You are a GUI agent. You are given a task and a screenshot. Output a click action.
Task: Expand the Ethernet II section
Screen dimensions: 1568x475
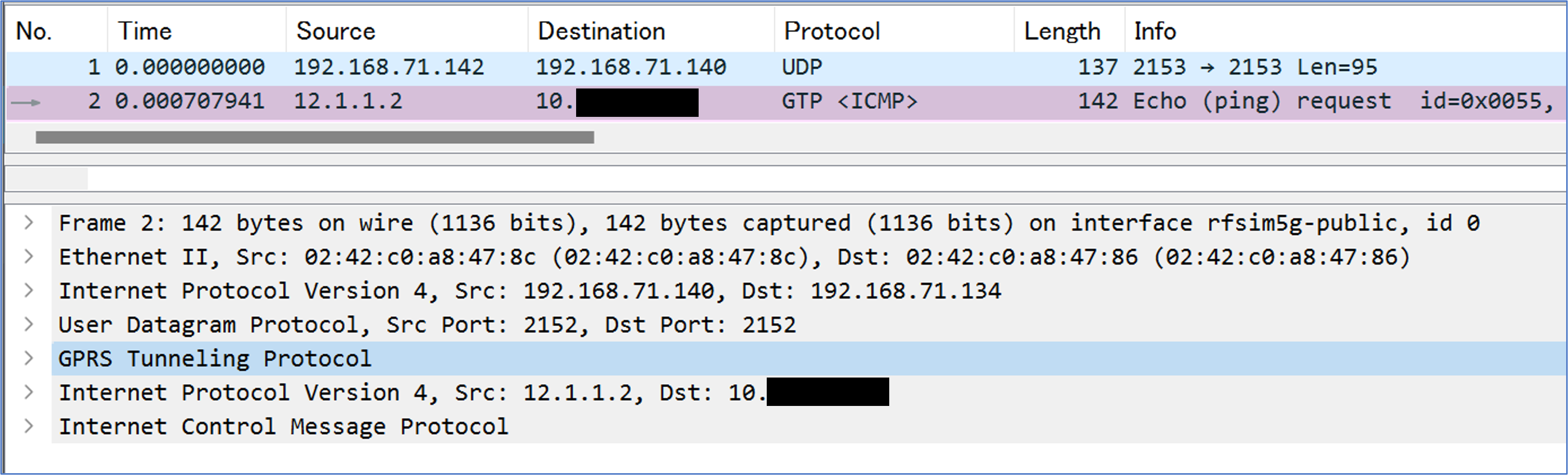28,257
